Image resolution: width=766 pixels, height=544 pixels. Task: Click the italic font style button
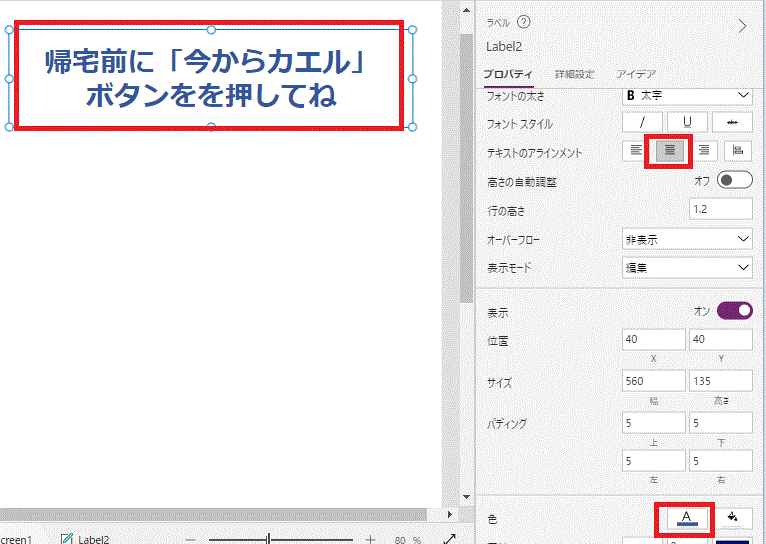click(x=642, y=122)
